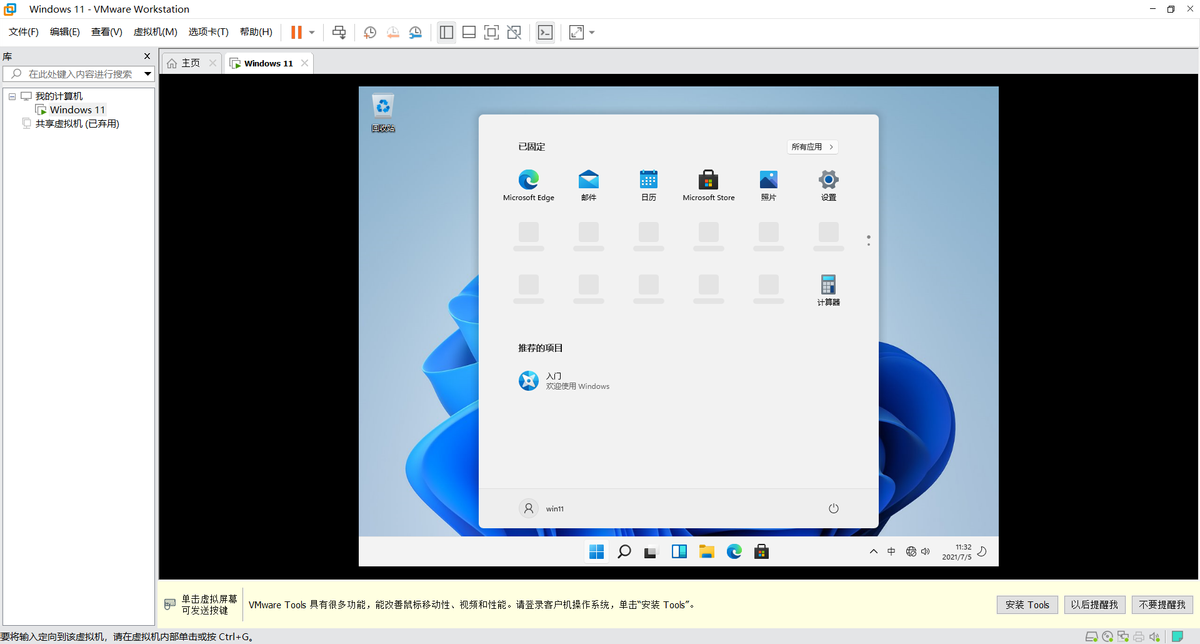Click the 所有应用 button

pyautogui.click(x=812, y=147)
